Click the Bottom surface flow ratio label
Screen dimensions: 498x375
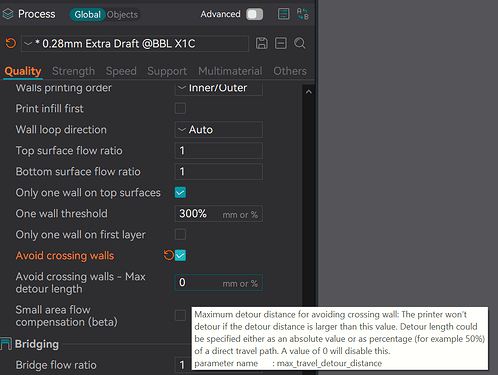click(78, 172)
